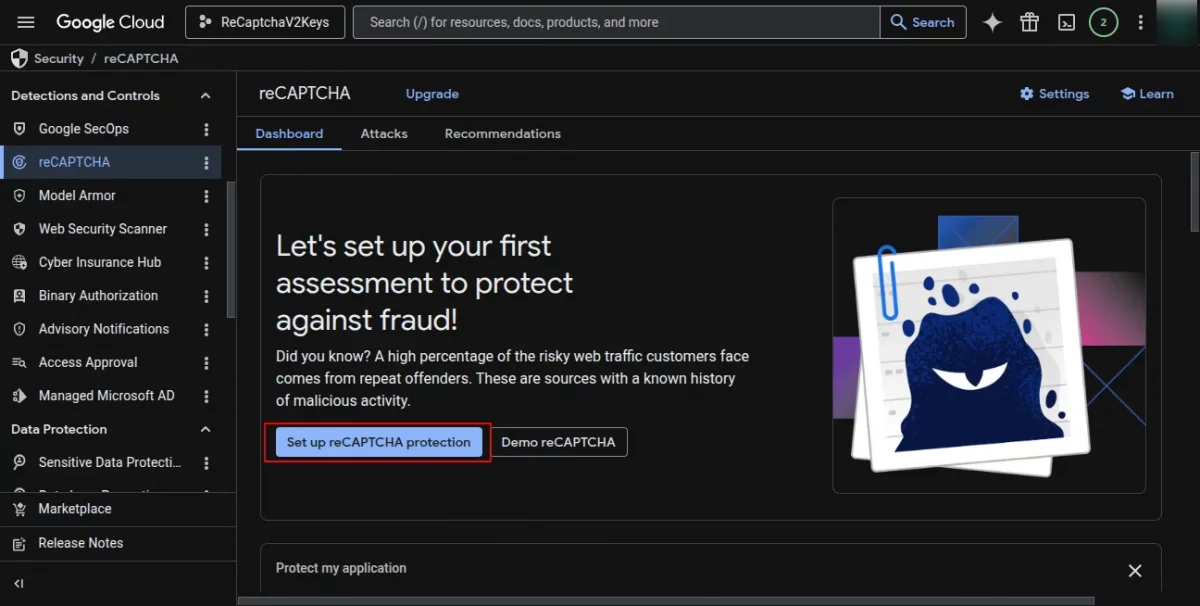The height and width of the screenshot is (606, 1200).
Task: Open the notifications badge showing 2
Action: 1103,22
